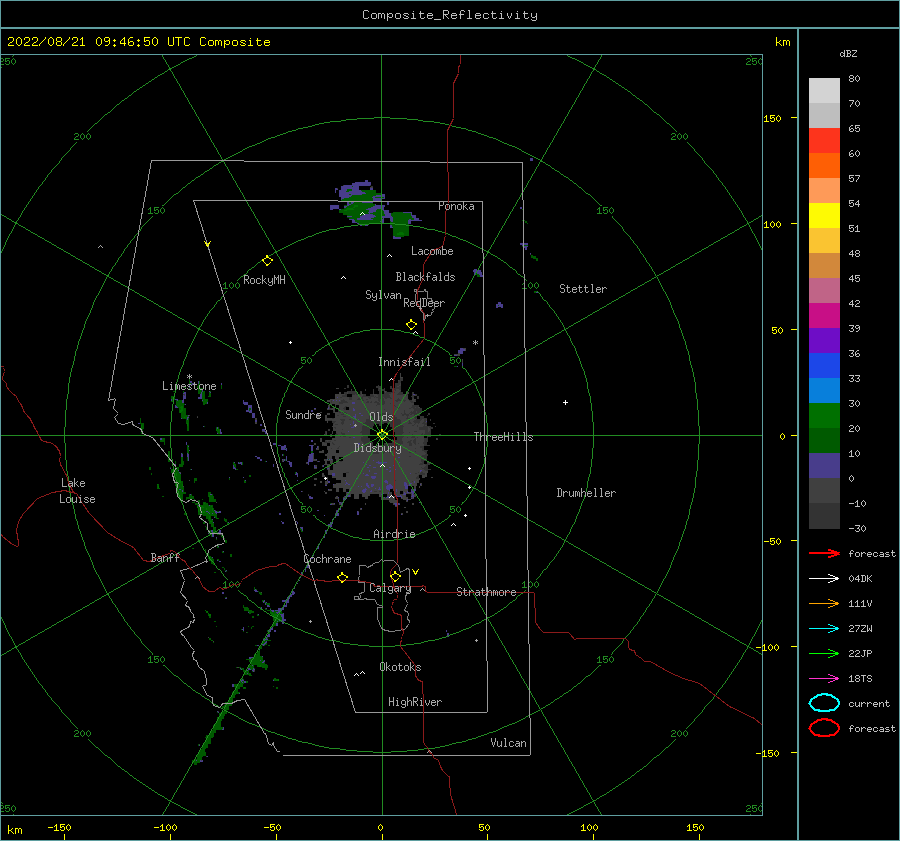This screenshot has height=841, width=900.
Task: Click the Stettler label
Action: point(583,289)
